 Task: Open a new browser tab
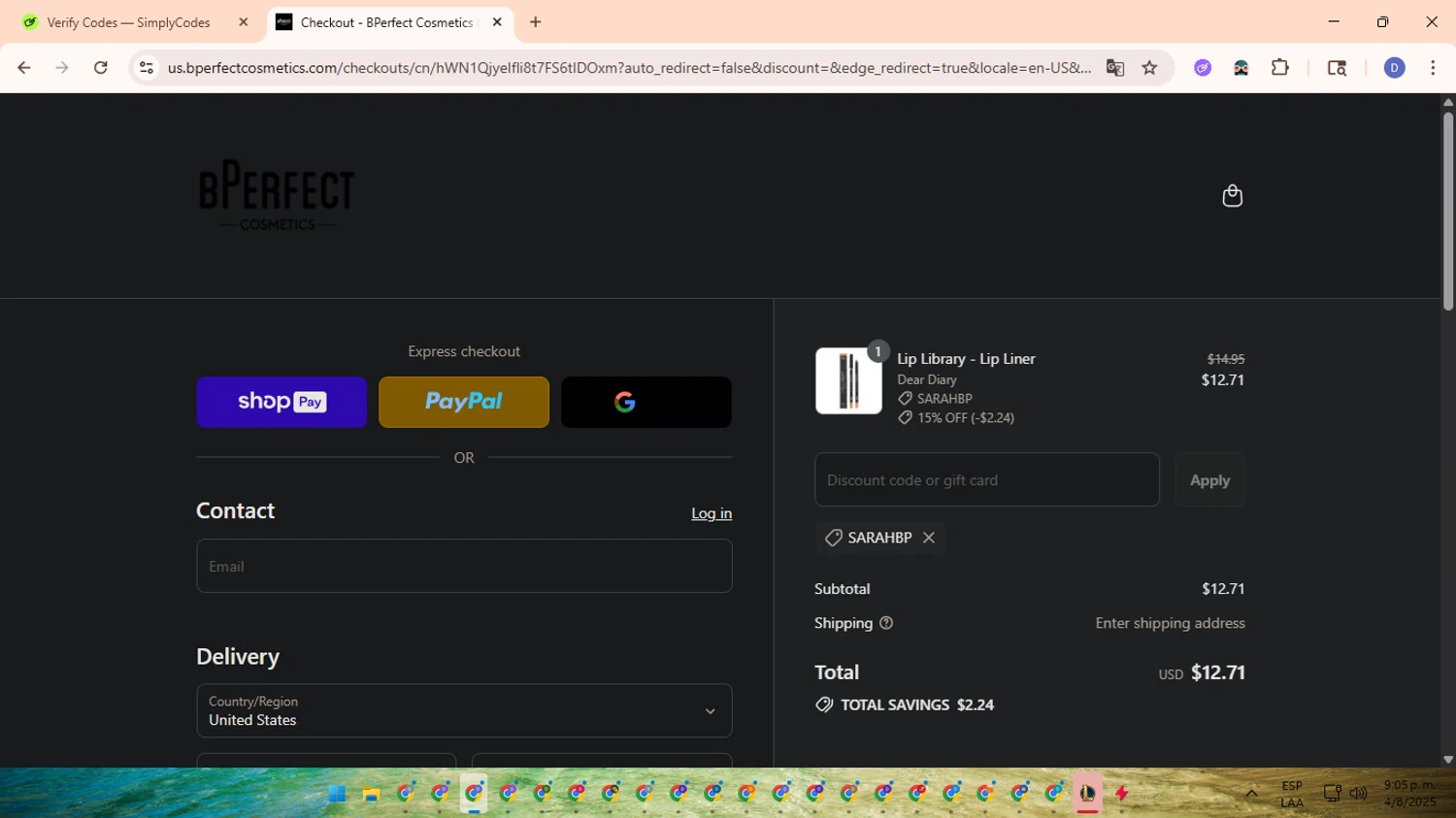pos(536,22)
